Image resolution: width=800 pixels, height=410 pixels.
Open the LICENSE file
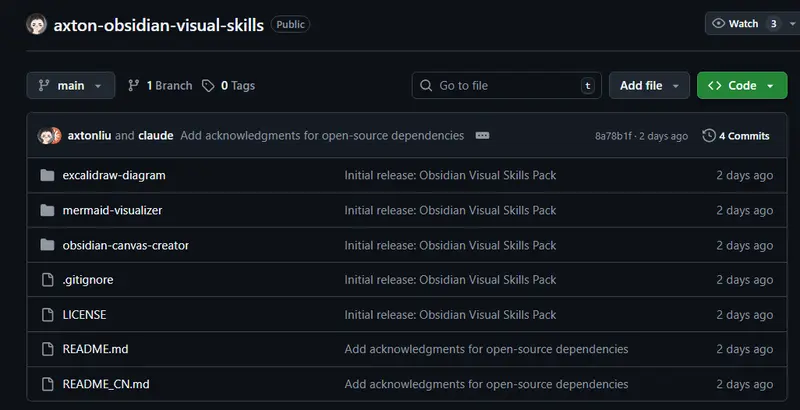click(84, 315)
